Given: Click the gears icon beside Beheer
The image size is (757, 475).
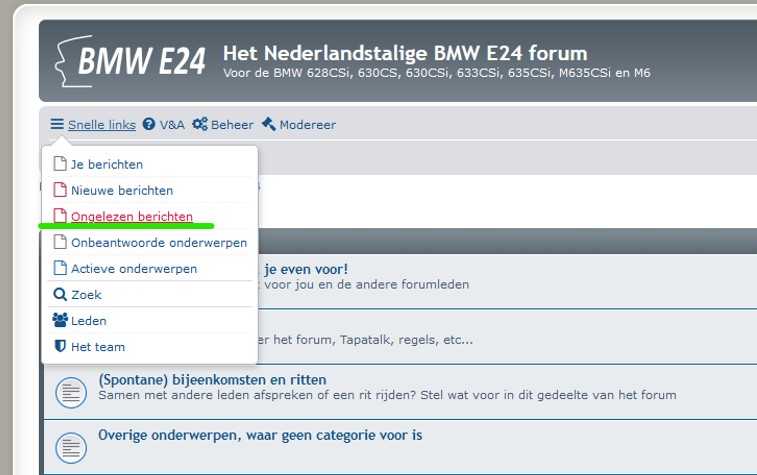Looking at the screenshot, I should click(200, 124).
